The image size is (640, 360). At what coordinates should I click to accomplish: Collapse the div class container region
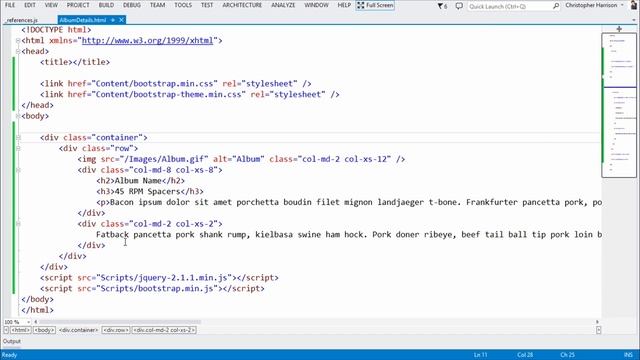pos(18,138)
